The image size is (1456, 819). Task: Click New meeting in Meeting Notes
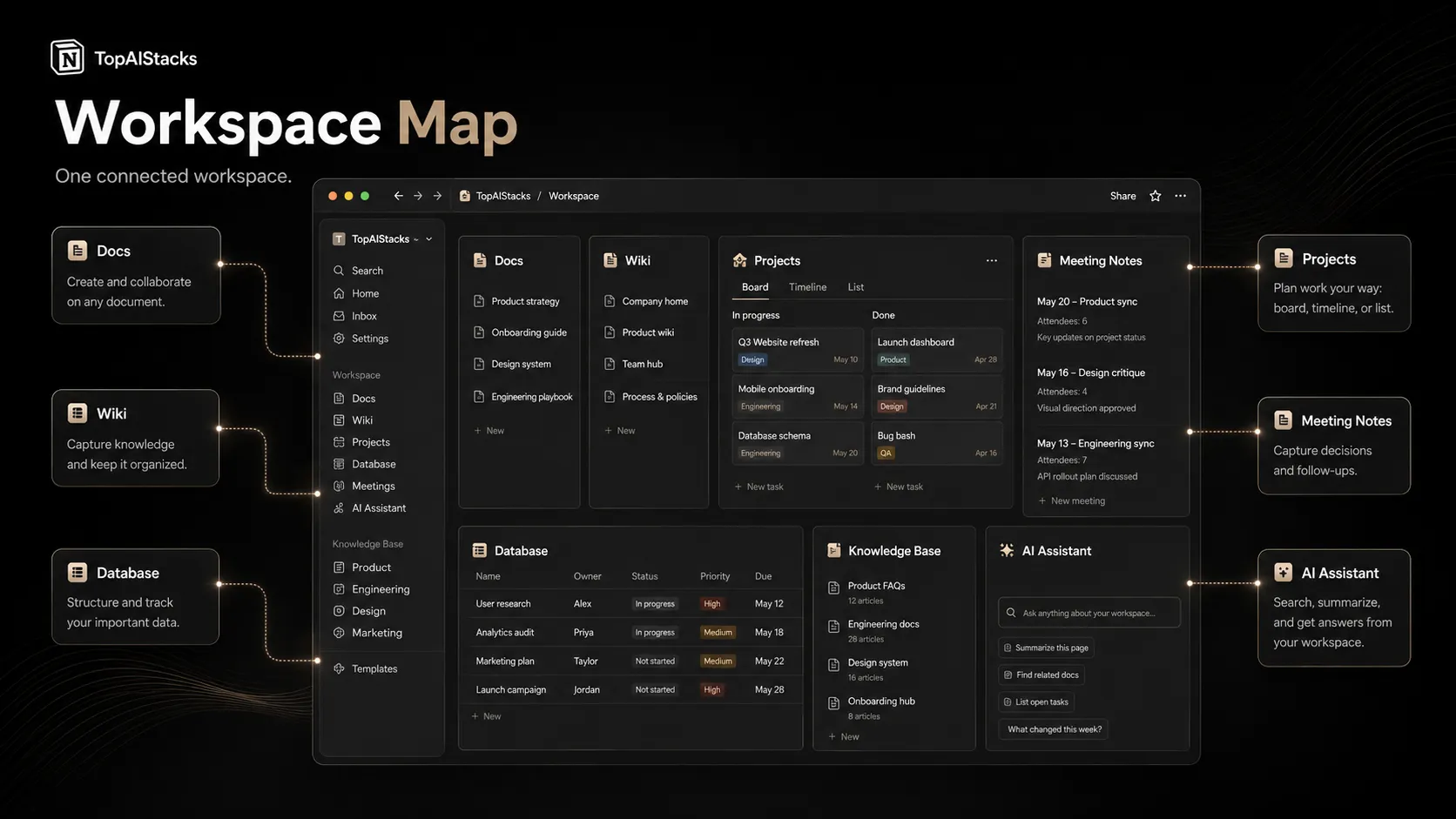point(1072,500)
